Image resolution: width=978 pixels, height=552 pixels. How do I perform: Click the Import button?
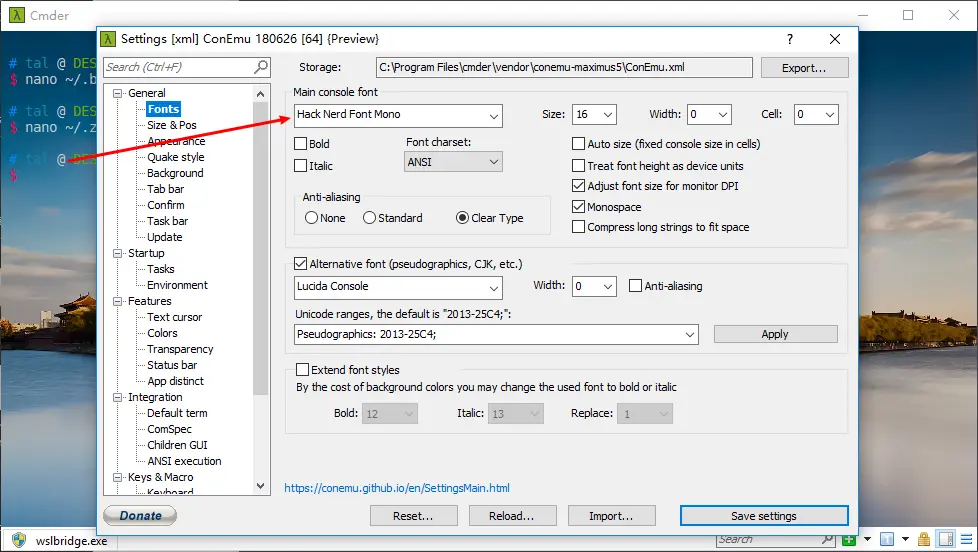coord(611,516)
